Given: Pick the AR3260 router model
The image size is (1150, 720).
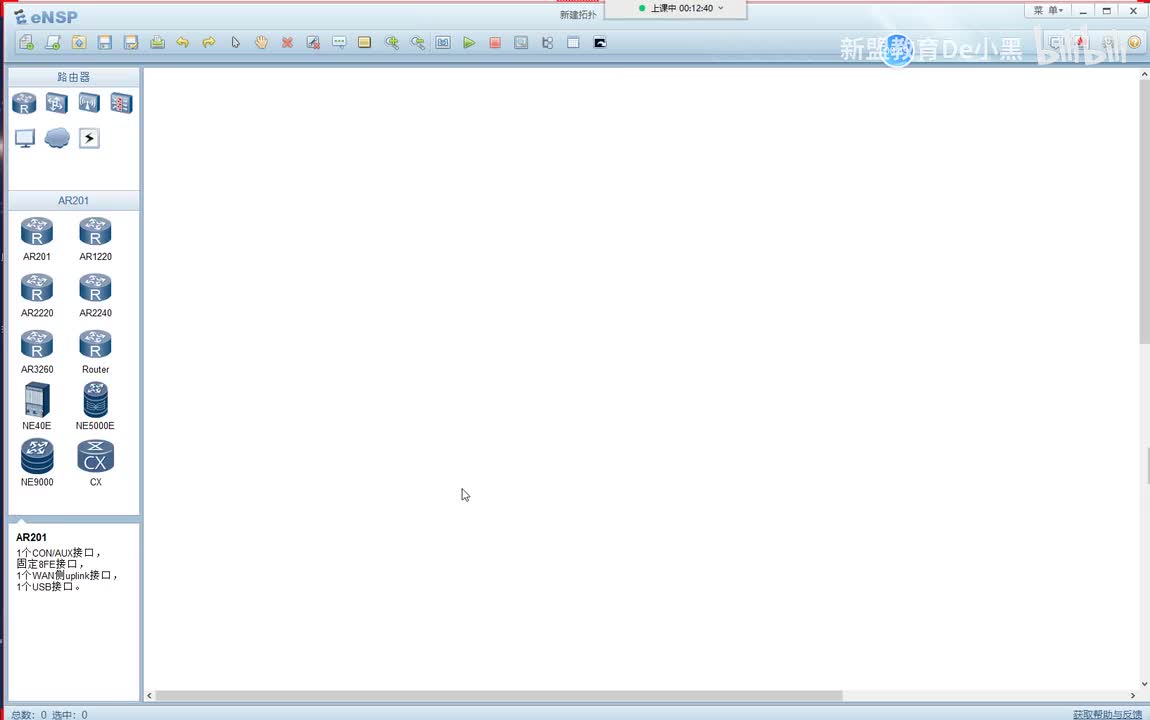Looking at the screenshot, I should tap(37, 351).
